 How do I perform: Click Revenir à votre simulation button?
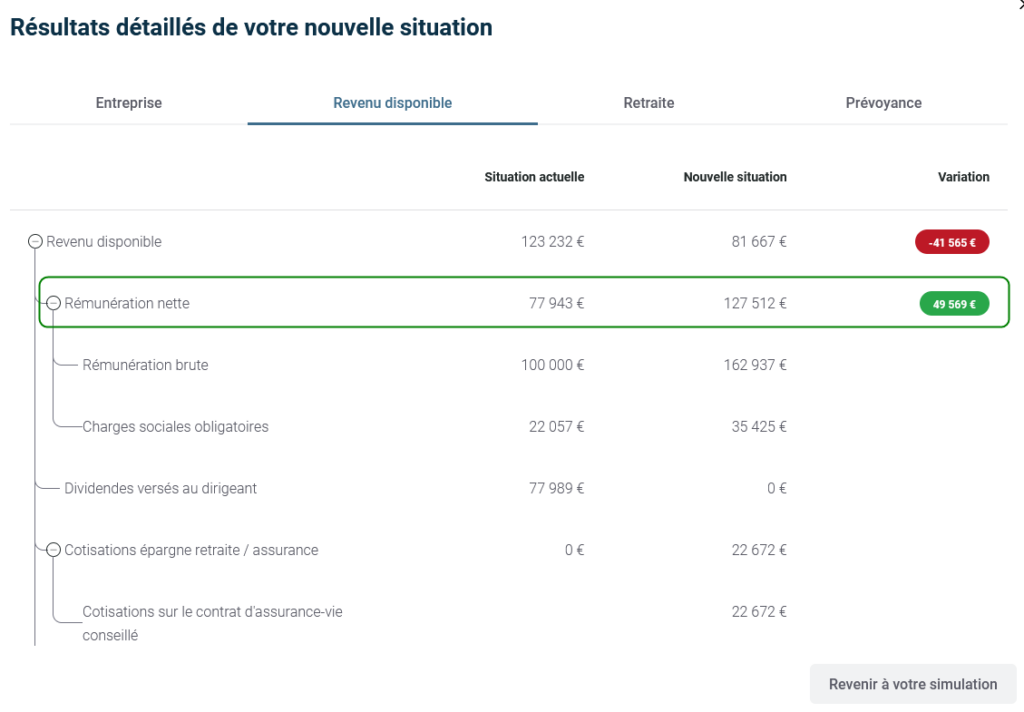[912, 684]
